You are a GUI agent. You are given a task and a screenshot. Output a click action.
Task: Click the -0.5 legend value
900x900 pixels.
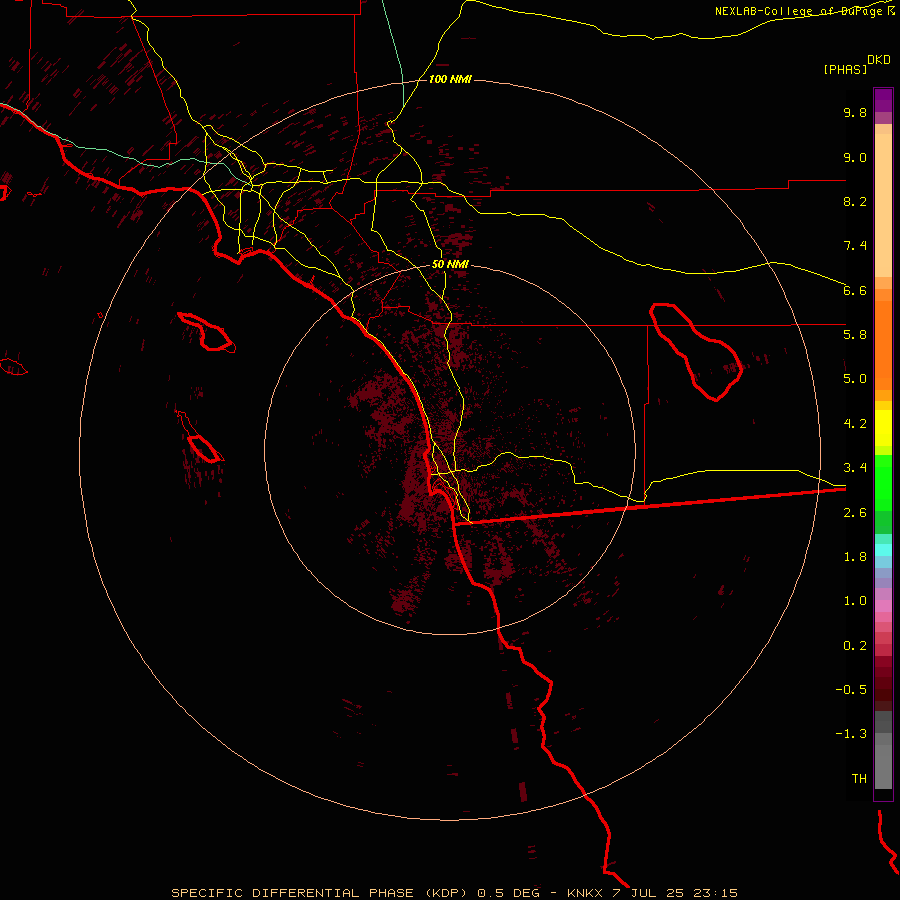coord(851,690)
